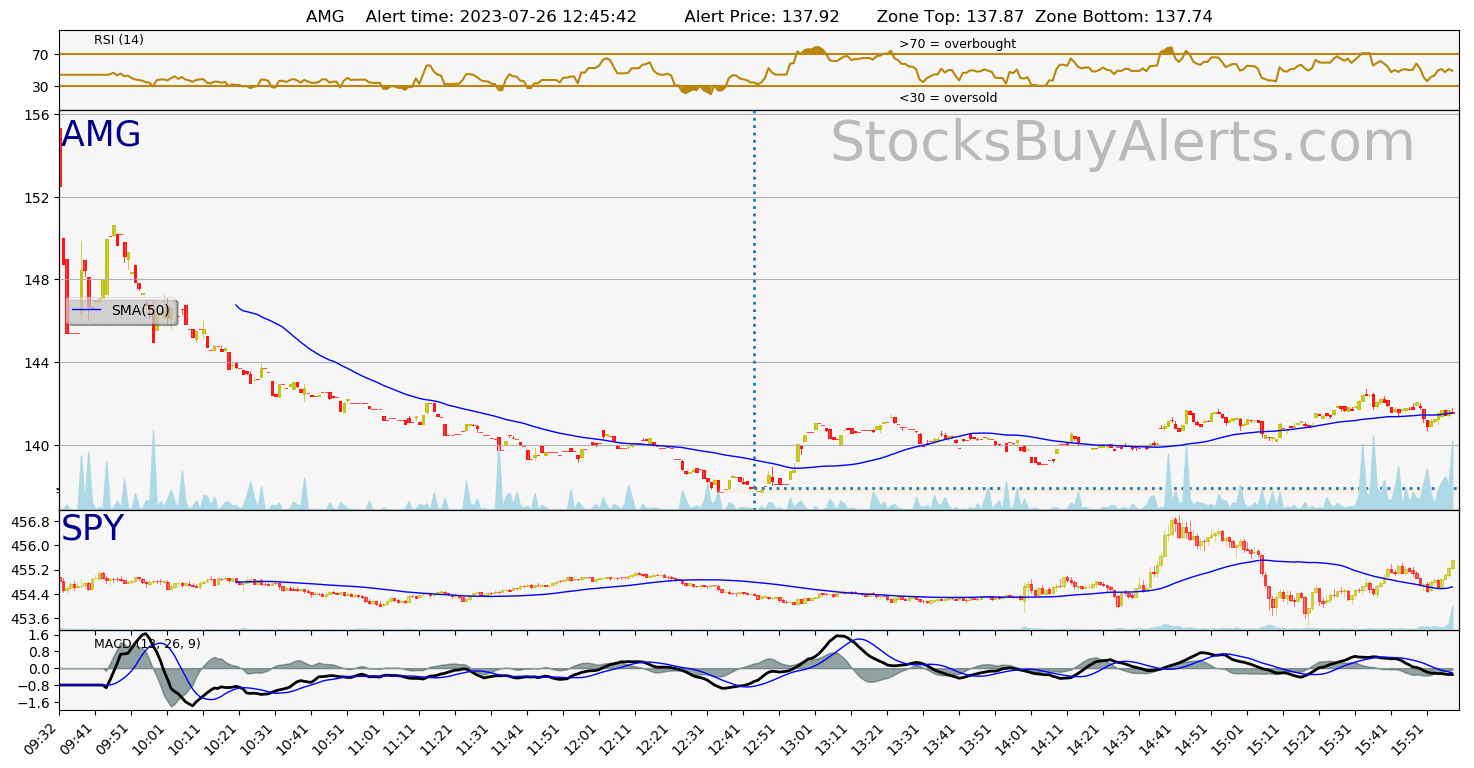The height and width of the screenshot is (768, 1474).
Task: Click the RSI 30 axis label
Action: (x=41, y=86)
